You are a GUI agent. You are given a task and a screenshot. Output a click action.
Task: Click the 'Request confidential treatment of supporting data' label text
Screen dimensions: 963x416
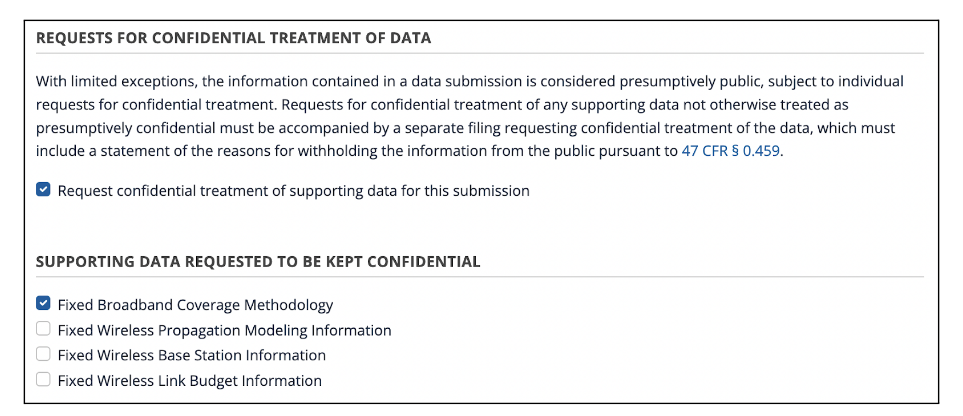coord(293,190)
